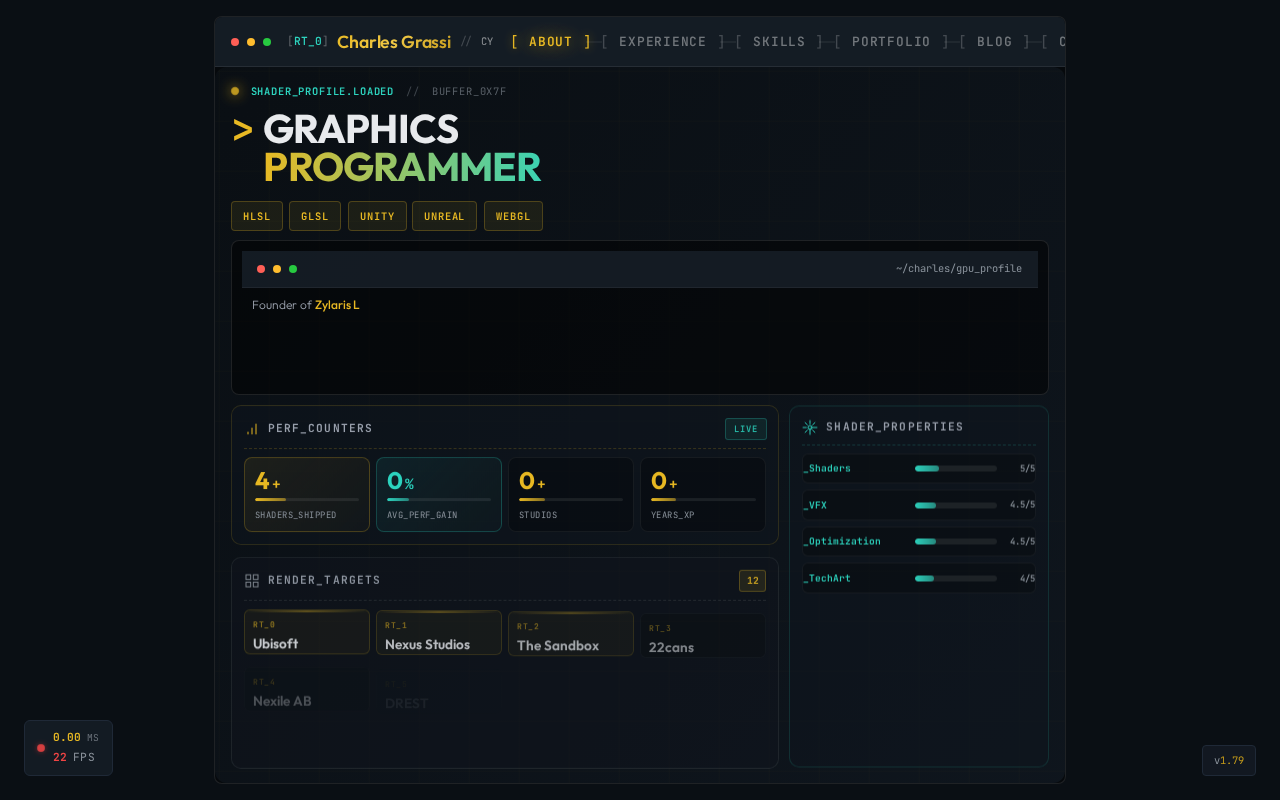Select the Ubisoft render target card
Screen dimensions: 1280x800
coord(307,633)
